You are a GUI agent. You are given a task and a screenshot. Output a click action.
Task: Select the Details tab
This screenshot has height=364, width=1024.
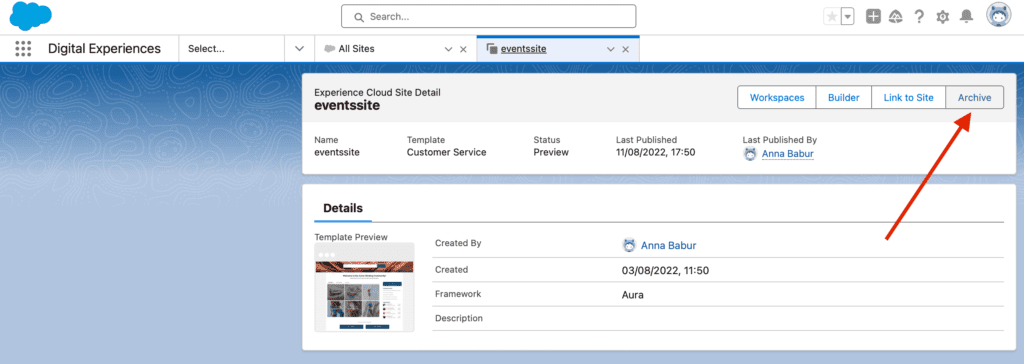343,208
